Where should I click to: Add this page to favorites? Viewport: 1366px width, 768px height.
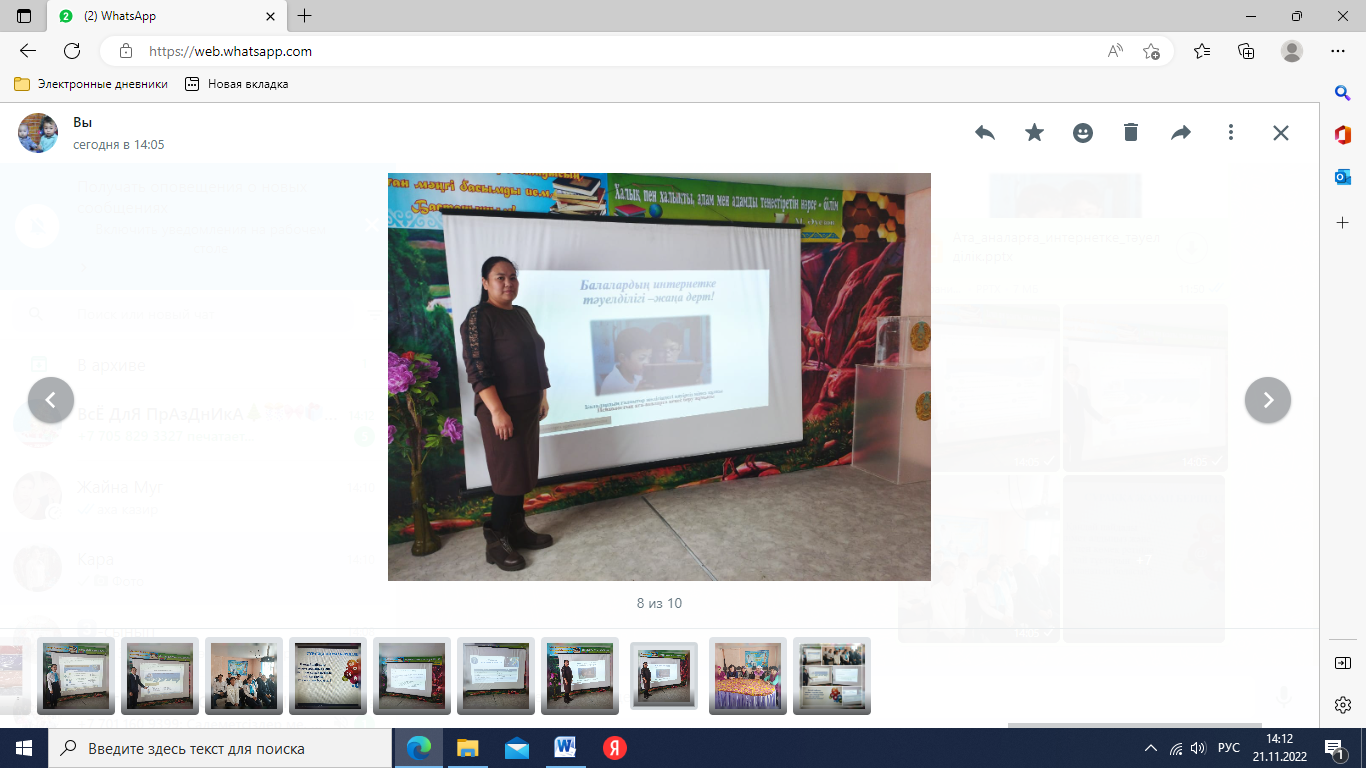click(1151, 51)
